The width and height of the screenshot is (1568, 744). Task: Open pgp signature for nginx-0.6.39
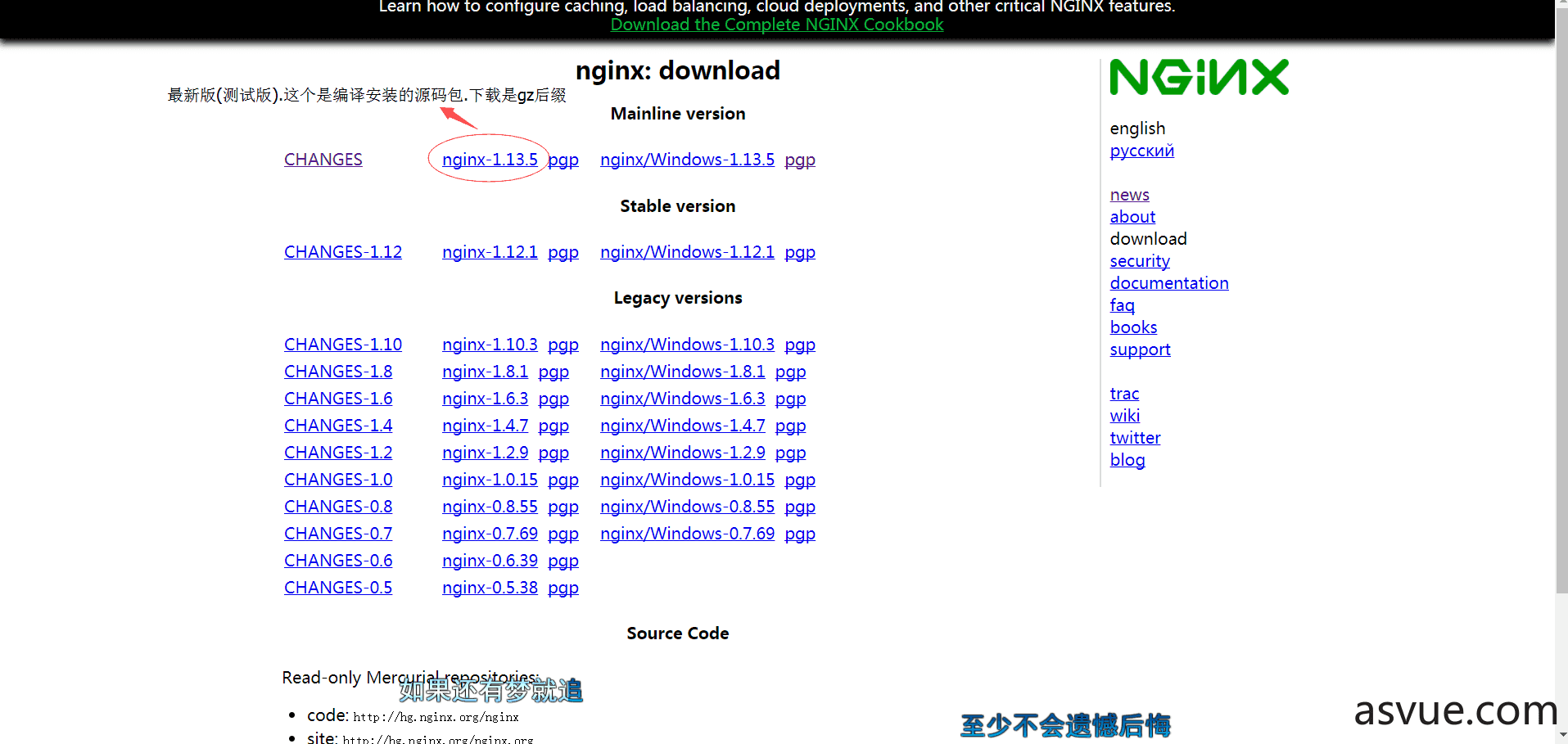coord(563,561)
